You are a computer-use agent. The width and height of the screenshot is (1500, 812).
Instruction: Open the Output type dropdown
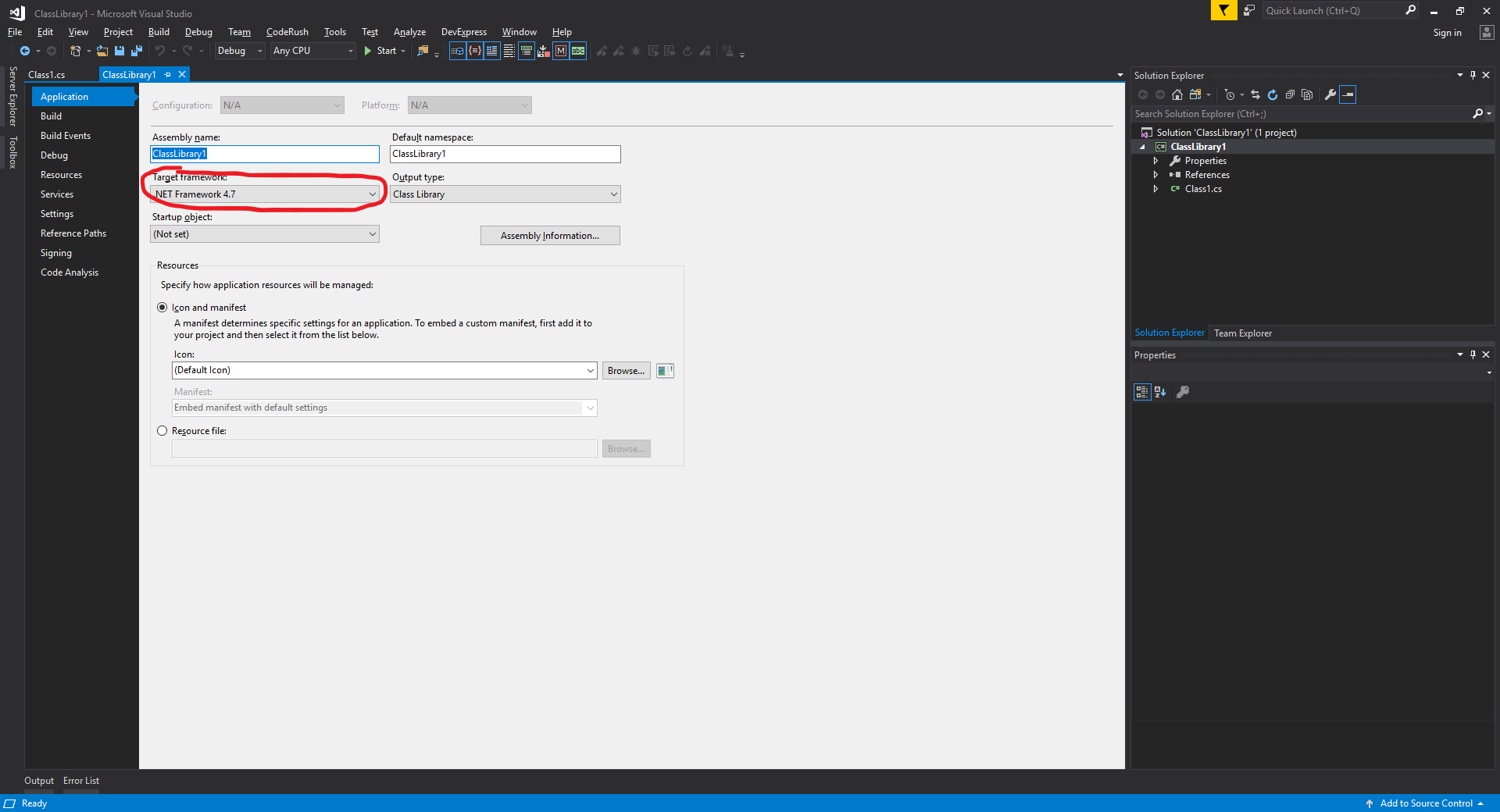[x=505, y=194]
